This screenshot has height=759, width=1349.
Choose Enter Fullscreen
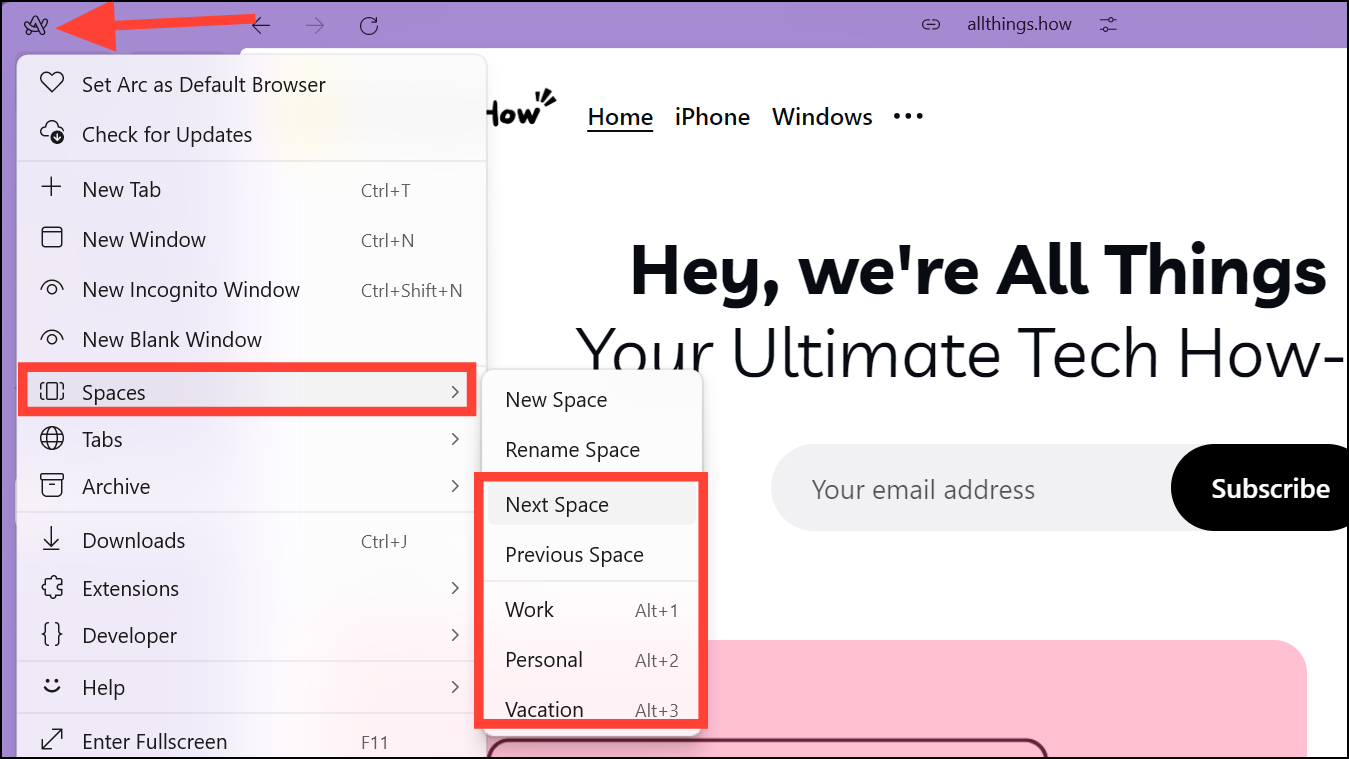point(252,742)
